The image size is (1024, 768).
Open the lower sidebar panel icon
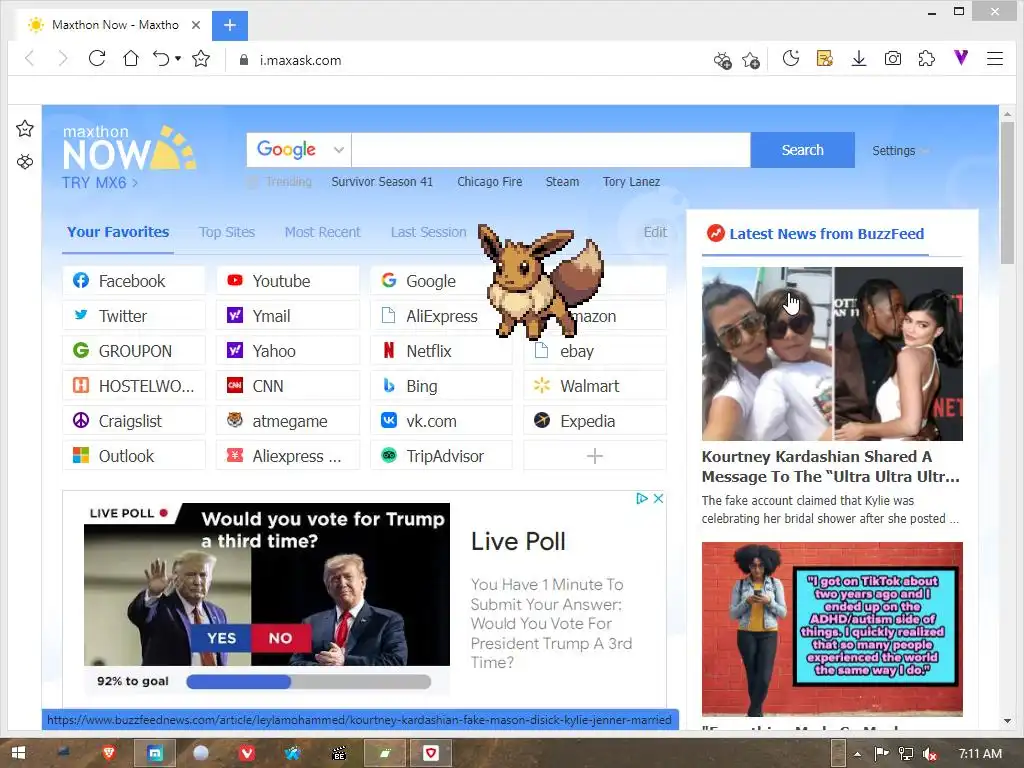(25, 161)
